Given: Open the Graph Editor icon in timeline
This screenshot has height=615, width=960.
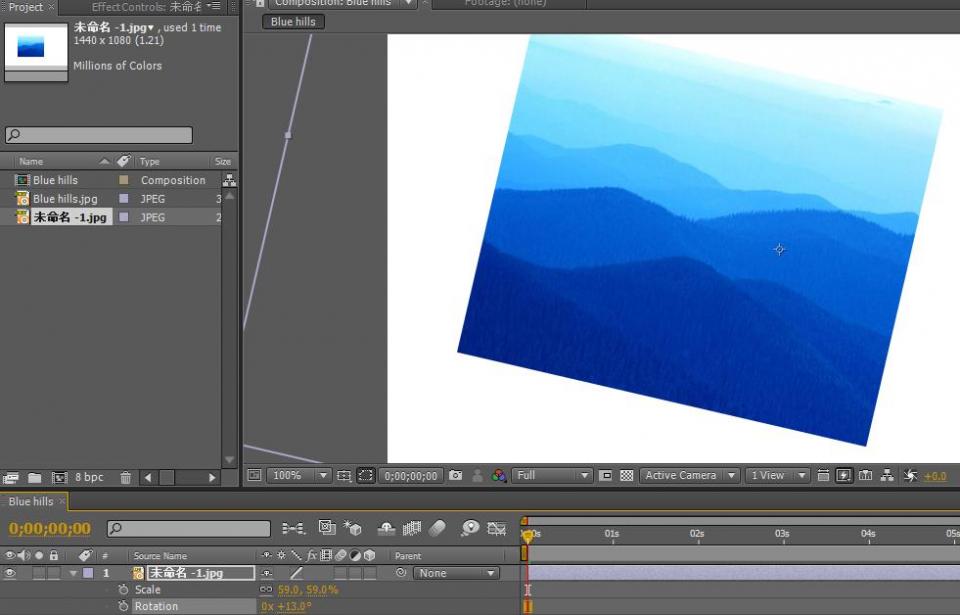Looking at the screenshot, I should tap(496, 528).
